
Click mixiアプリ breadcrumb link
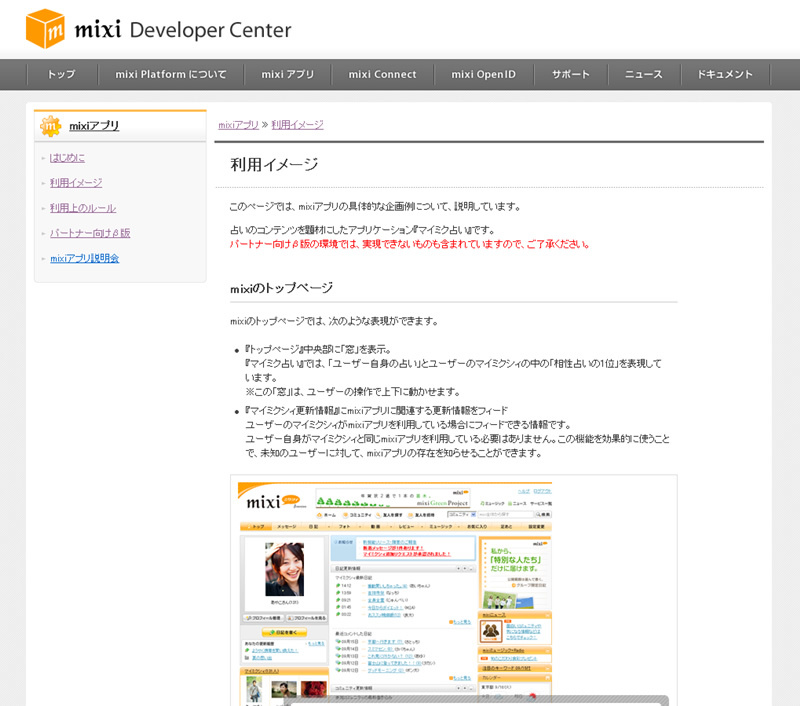[x=238, y=125]
